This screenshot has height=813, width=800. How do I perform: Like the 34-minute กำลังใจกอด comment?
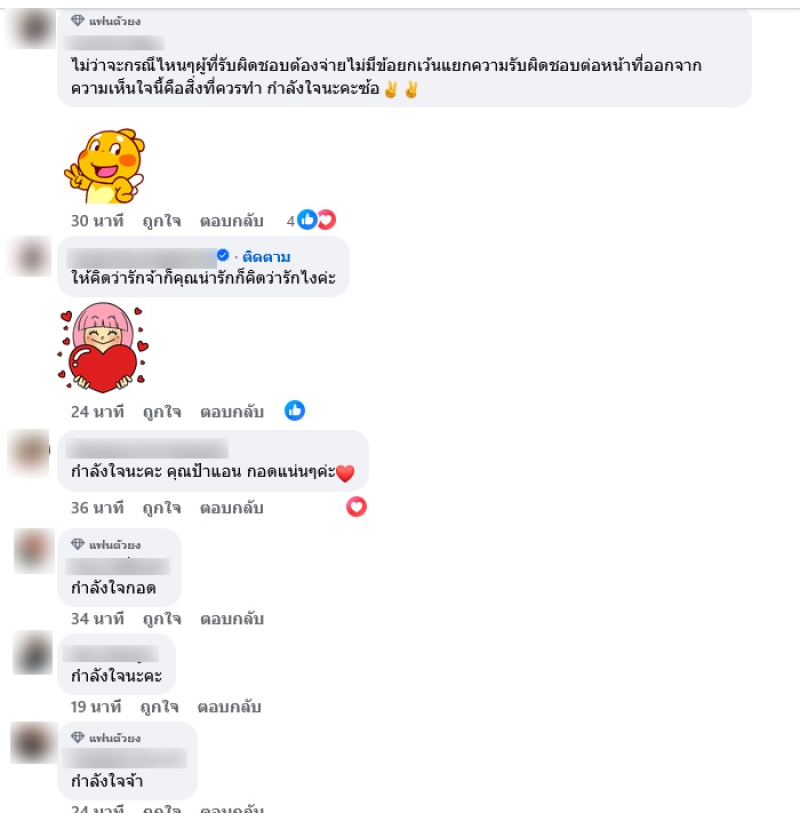click(162, 619)
